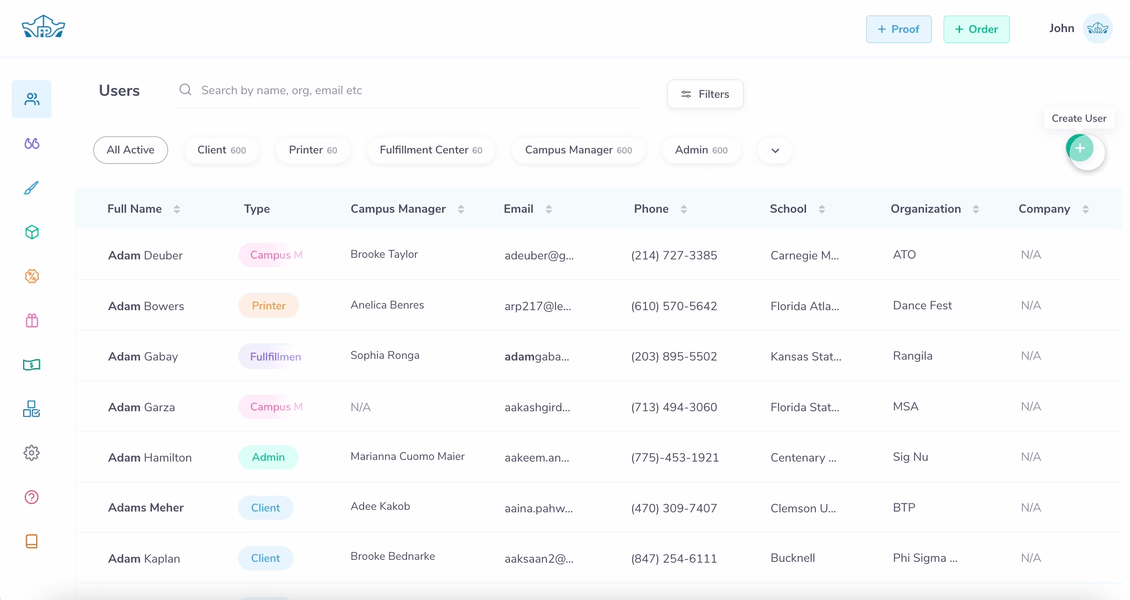
Task: Select the Users icon in sidebar
Action: pyautogui.click(x=31, y=99)
